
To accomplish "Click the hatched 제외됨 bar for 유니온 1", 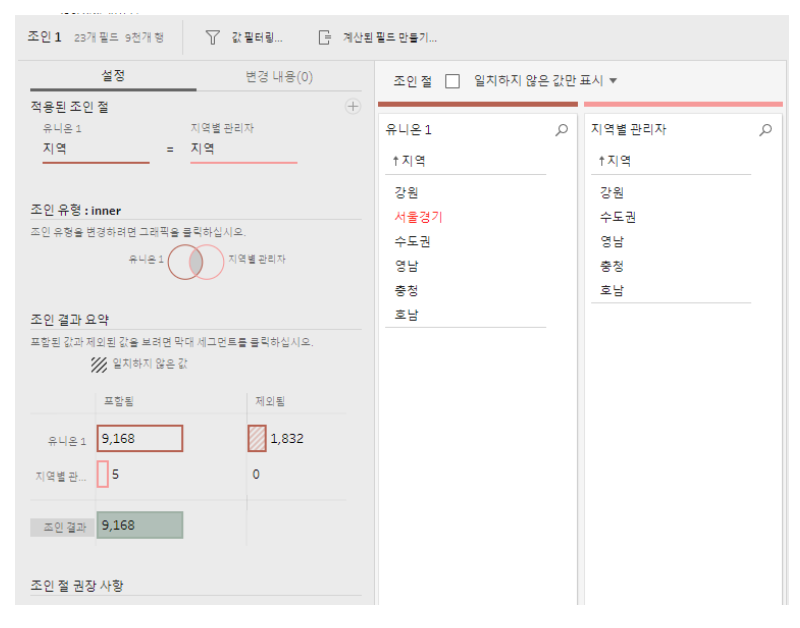I will point(257,439).
